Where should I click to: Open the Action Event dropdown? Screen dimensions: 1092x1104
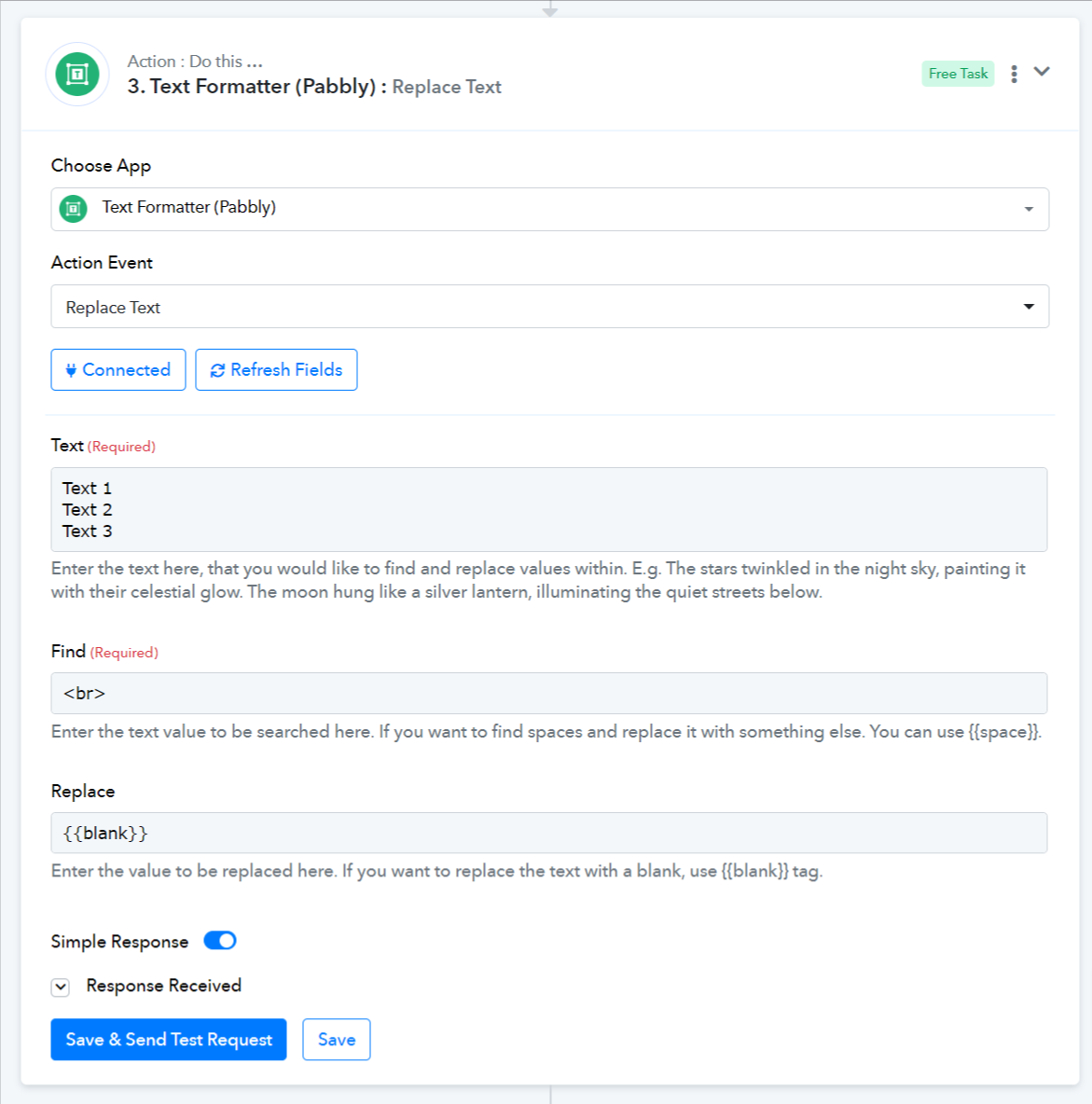(x=550, y=306)
